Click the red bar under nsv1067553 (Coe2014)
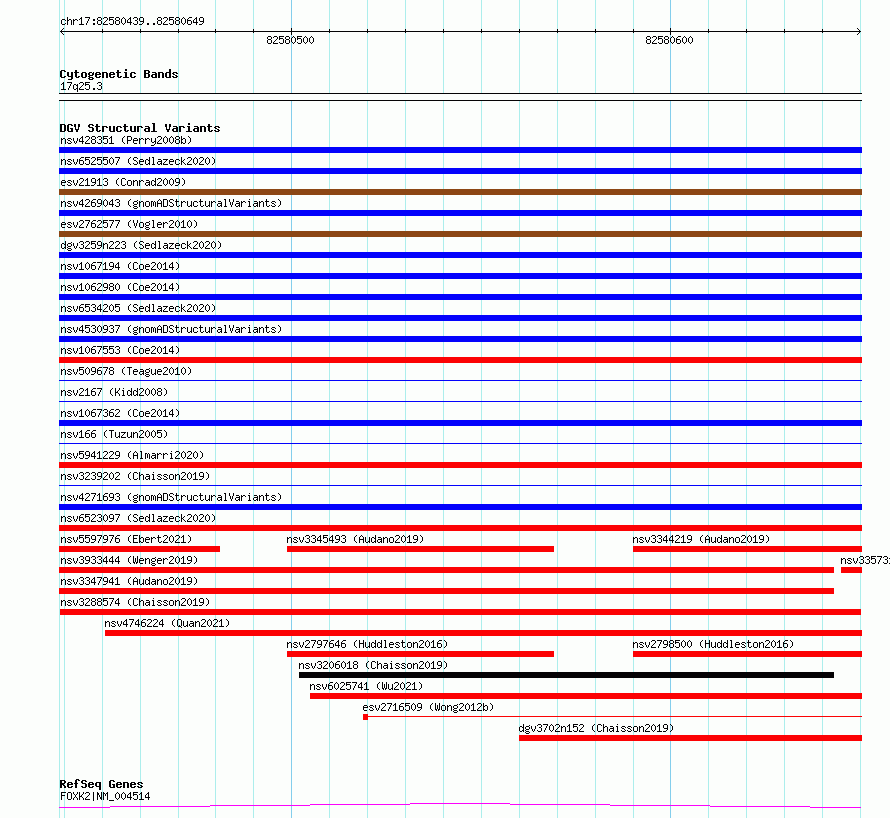 [460, 360]
